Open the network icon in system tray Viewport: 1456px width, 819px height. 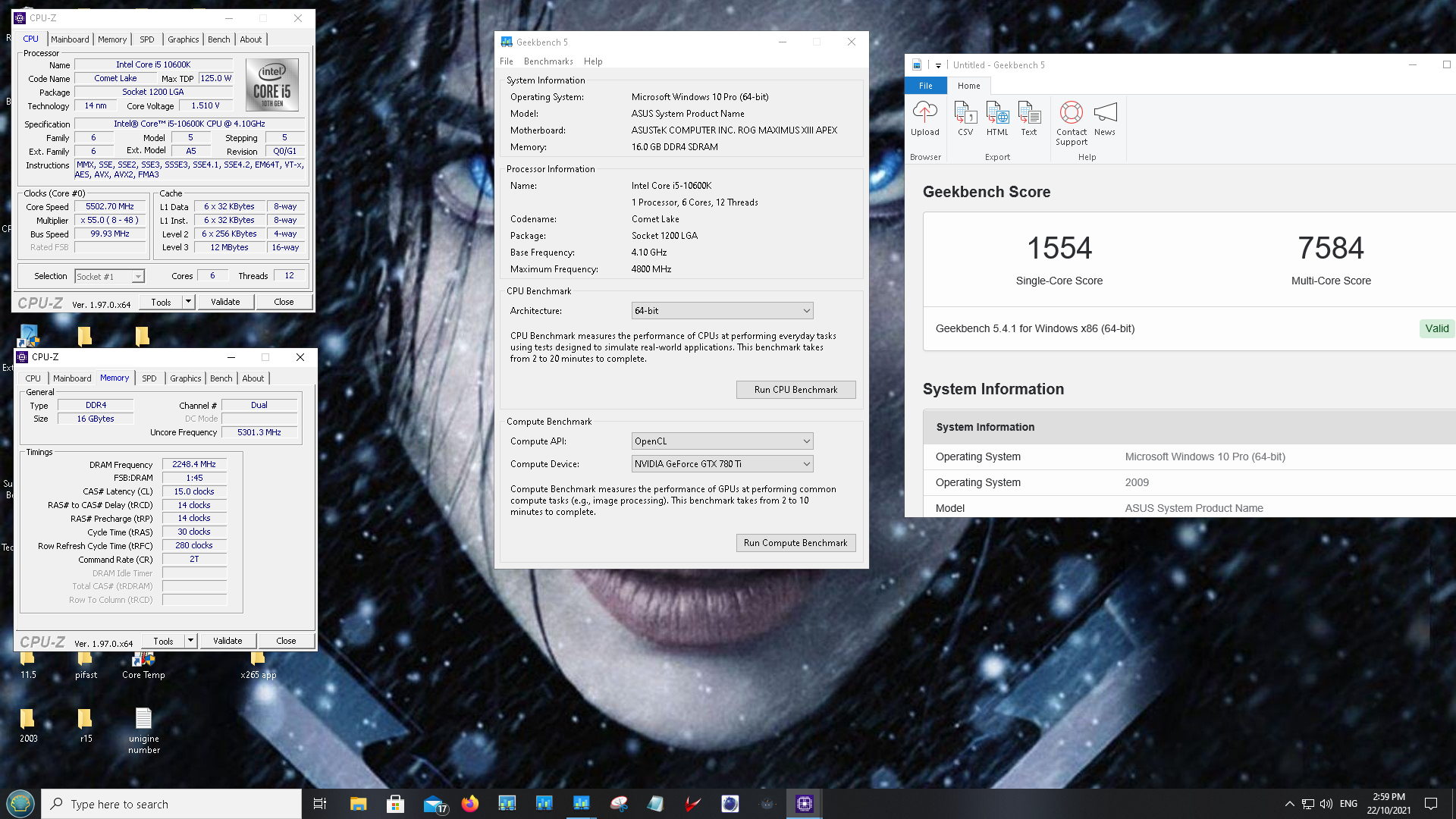(x=1308, y=804)
